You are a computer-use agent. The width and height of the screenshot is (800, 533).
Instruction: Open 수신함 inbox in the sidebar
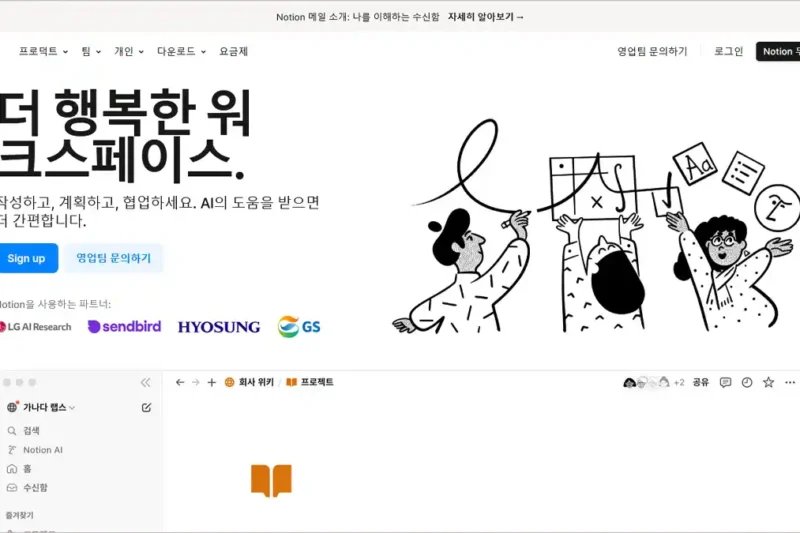point(27,488)
